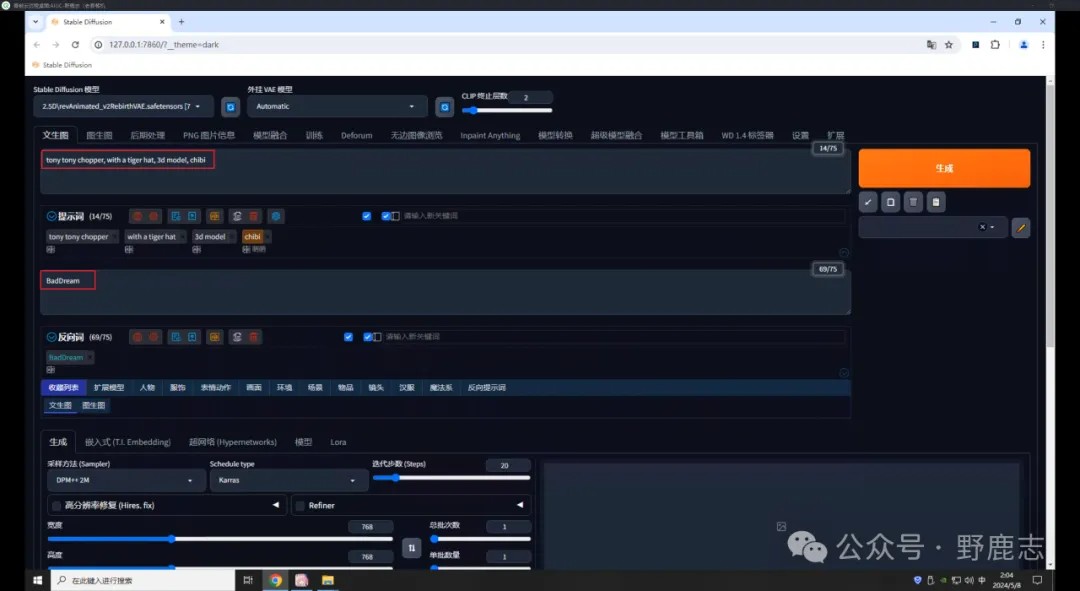Open the browser extensions puzzle icon
1080x591 pixels.
coord(995,45)
